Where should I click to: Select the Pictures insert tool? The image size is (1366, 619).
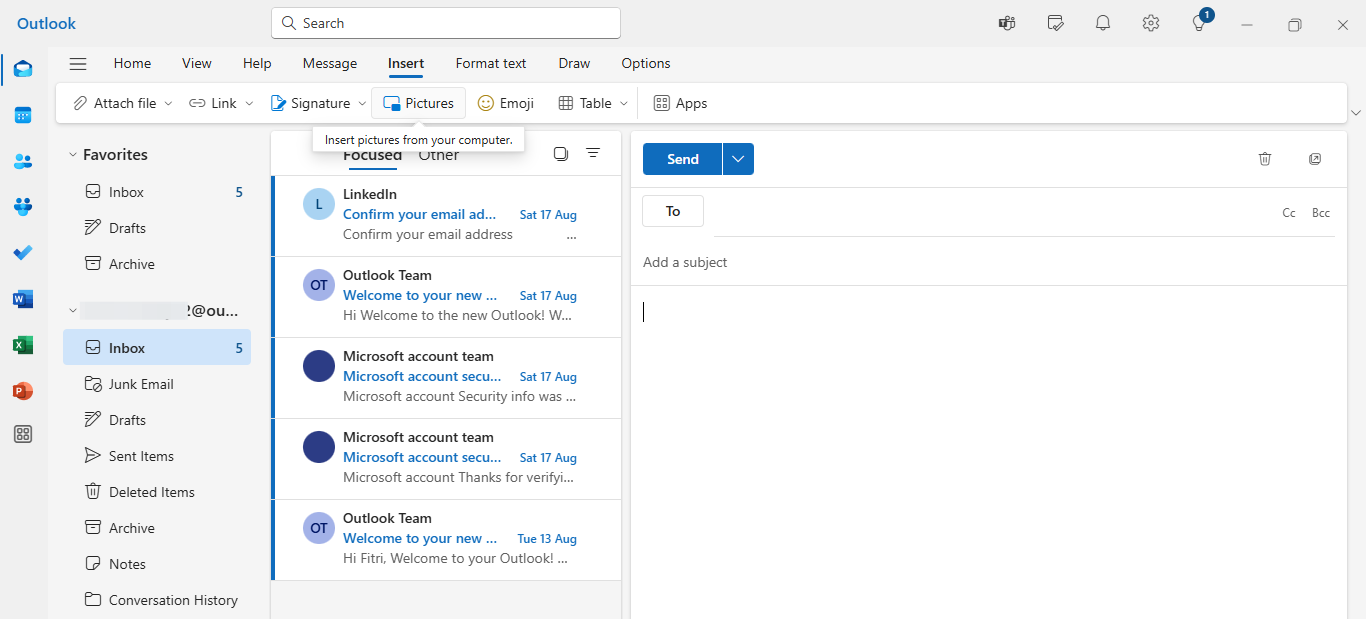[418, 102]
